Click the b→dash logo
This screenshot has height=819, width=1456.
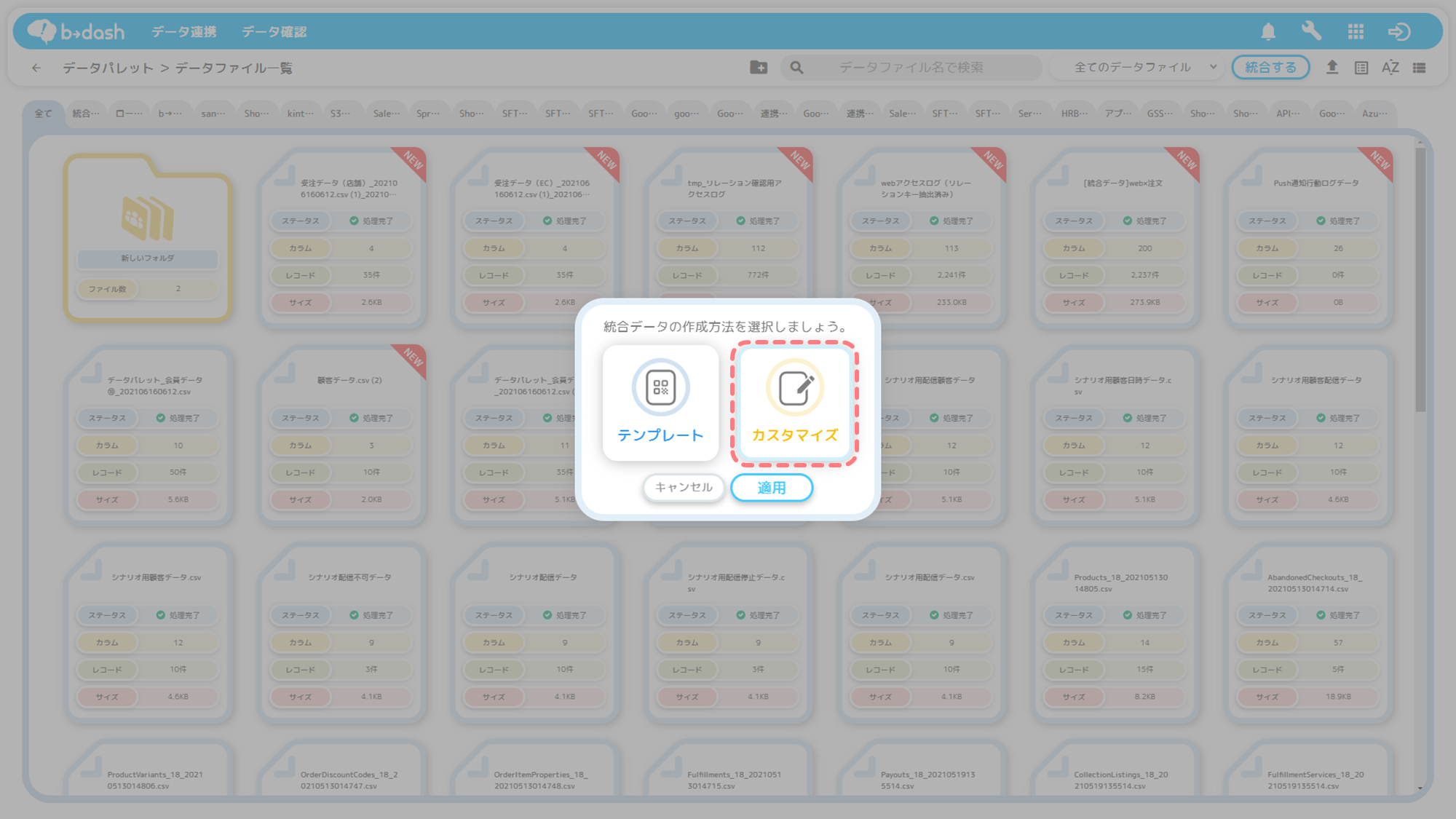[76, 31]
